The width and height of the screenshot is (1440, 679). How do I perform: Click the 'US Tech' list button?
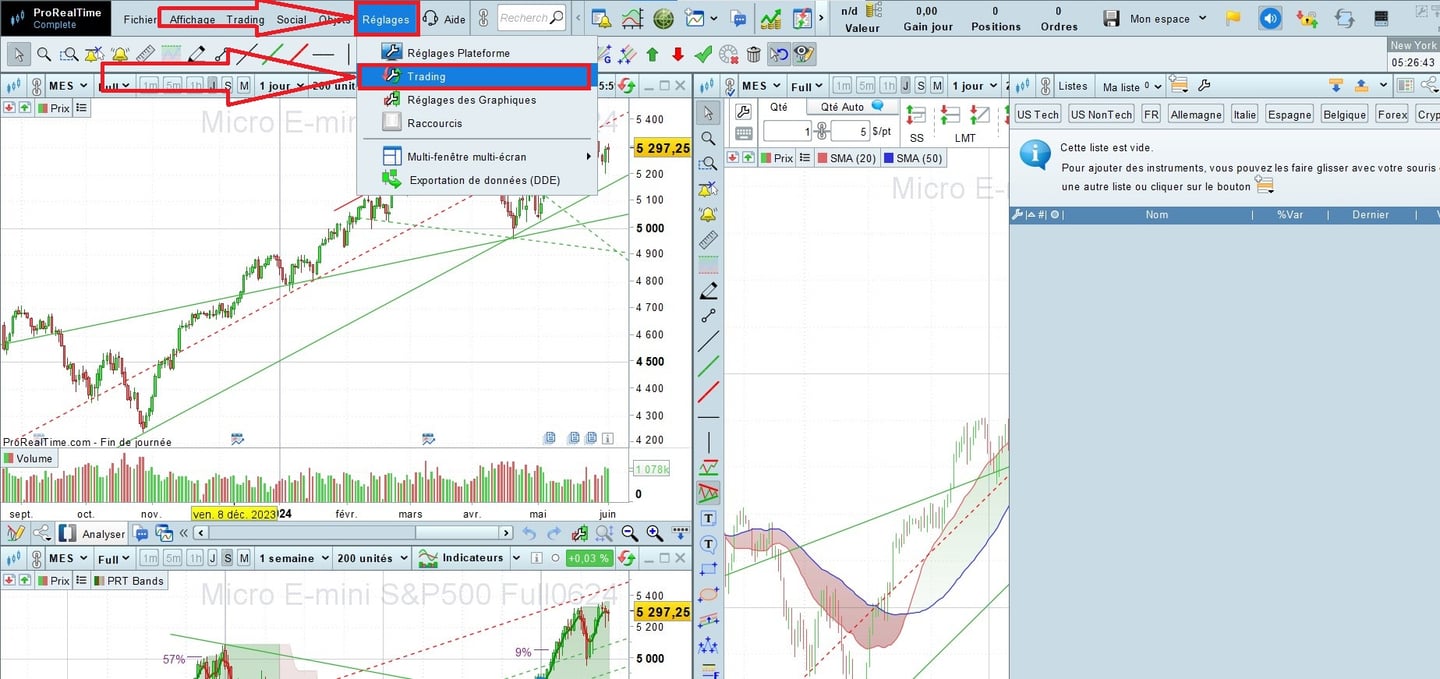pyautogui.click(x=1037, y=114)
